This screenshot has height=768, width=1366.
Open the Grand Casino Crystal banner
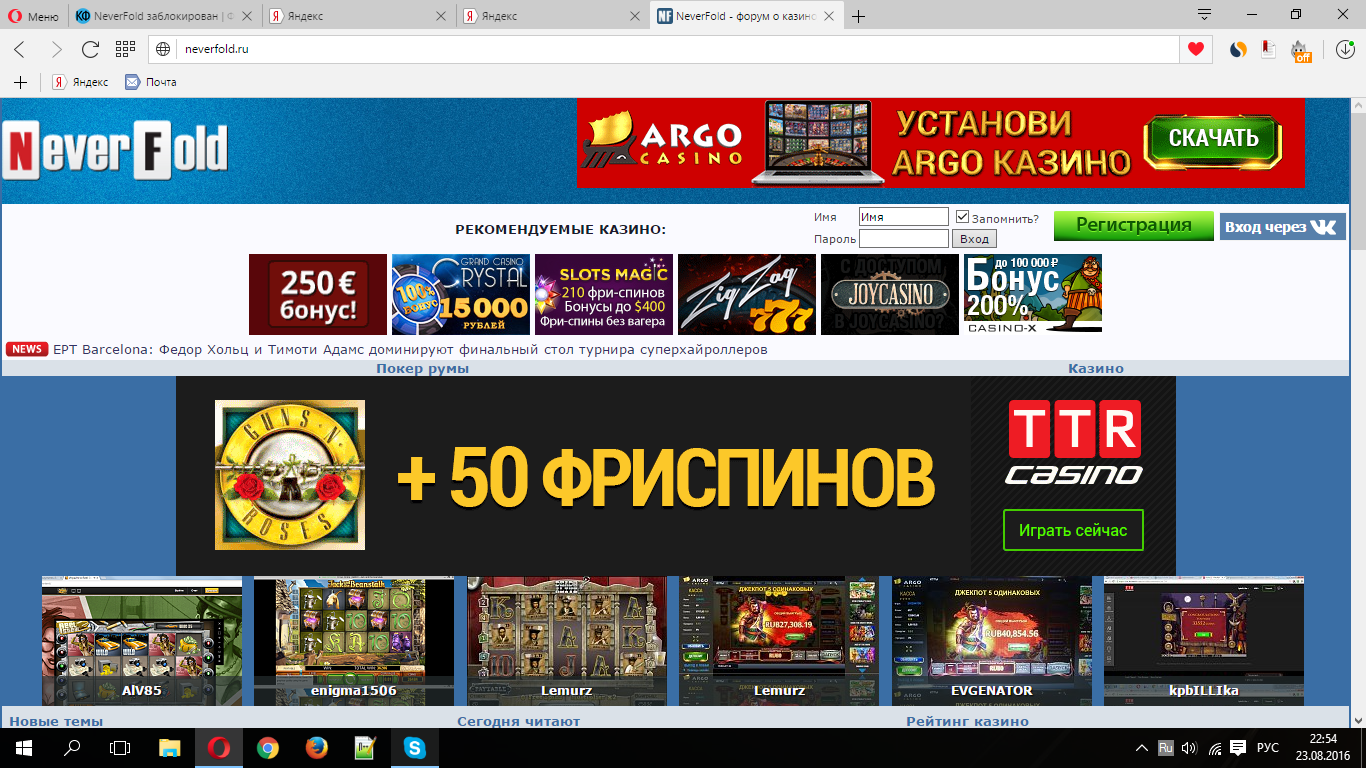click(460, 294)
